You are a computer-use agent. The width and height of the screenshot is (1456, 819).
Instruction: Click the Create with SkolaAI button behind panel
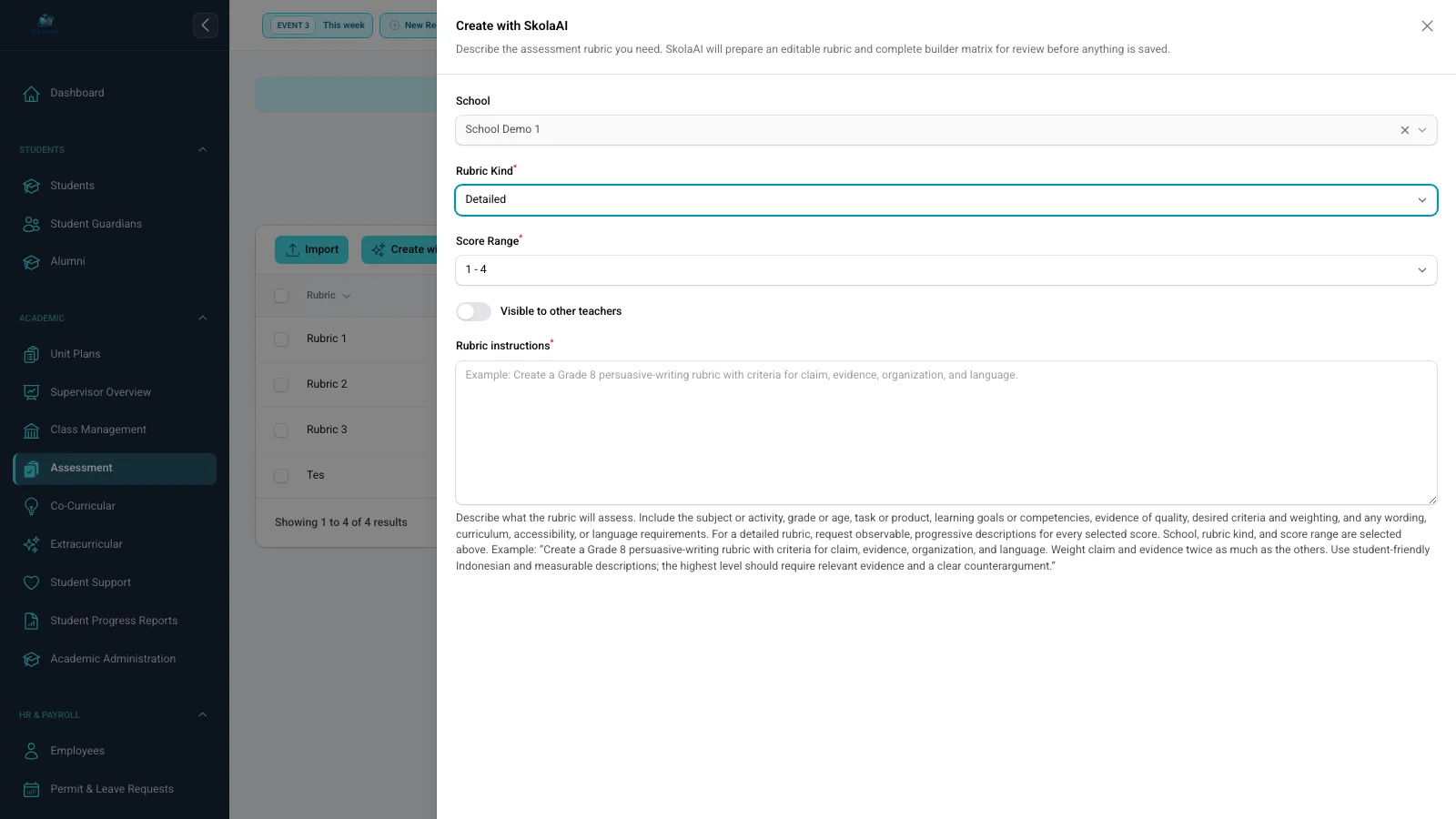tap(399, 249)
